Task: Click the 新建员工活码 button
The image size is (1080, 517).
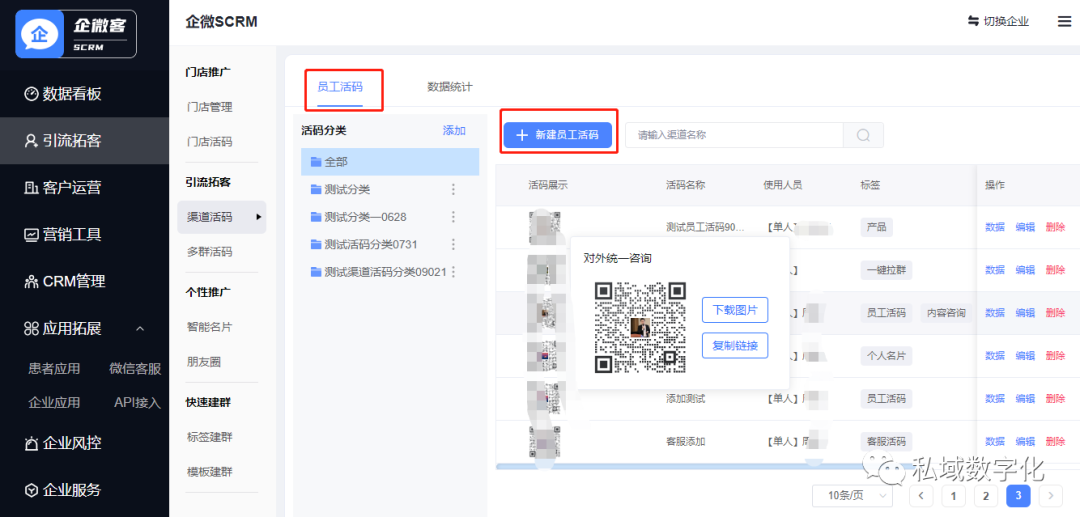Action: click(x=558, y=135)
